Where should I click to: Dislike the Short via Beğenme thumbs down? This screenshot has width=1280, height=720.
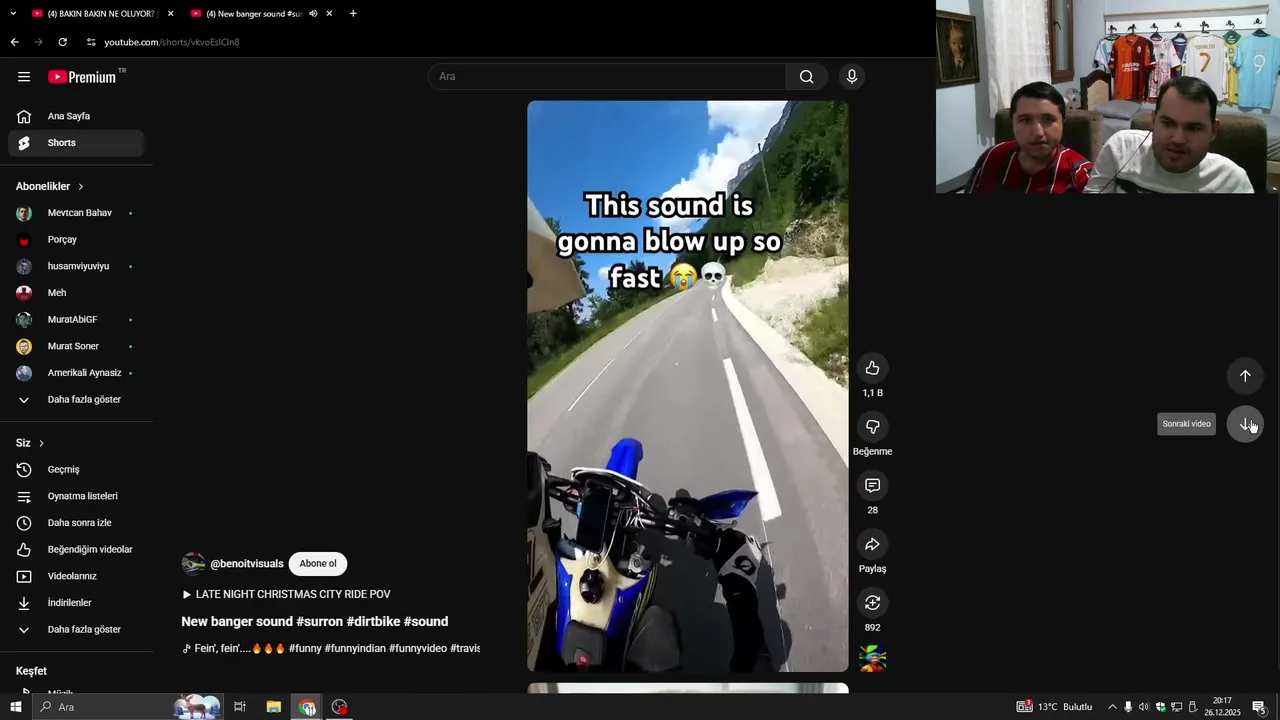tap(872, 427)
